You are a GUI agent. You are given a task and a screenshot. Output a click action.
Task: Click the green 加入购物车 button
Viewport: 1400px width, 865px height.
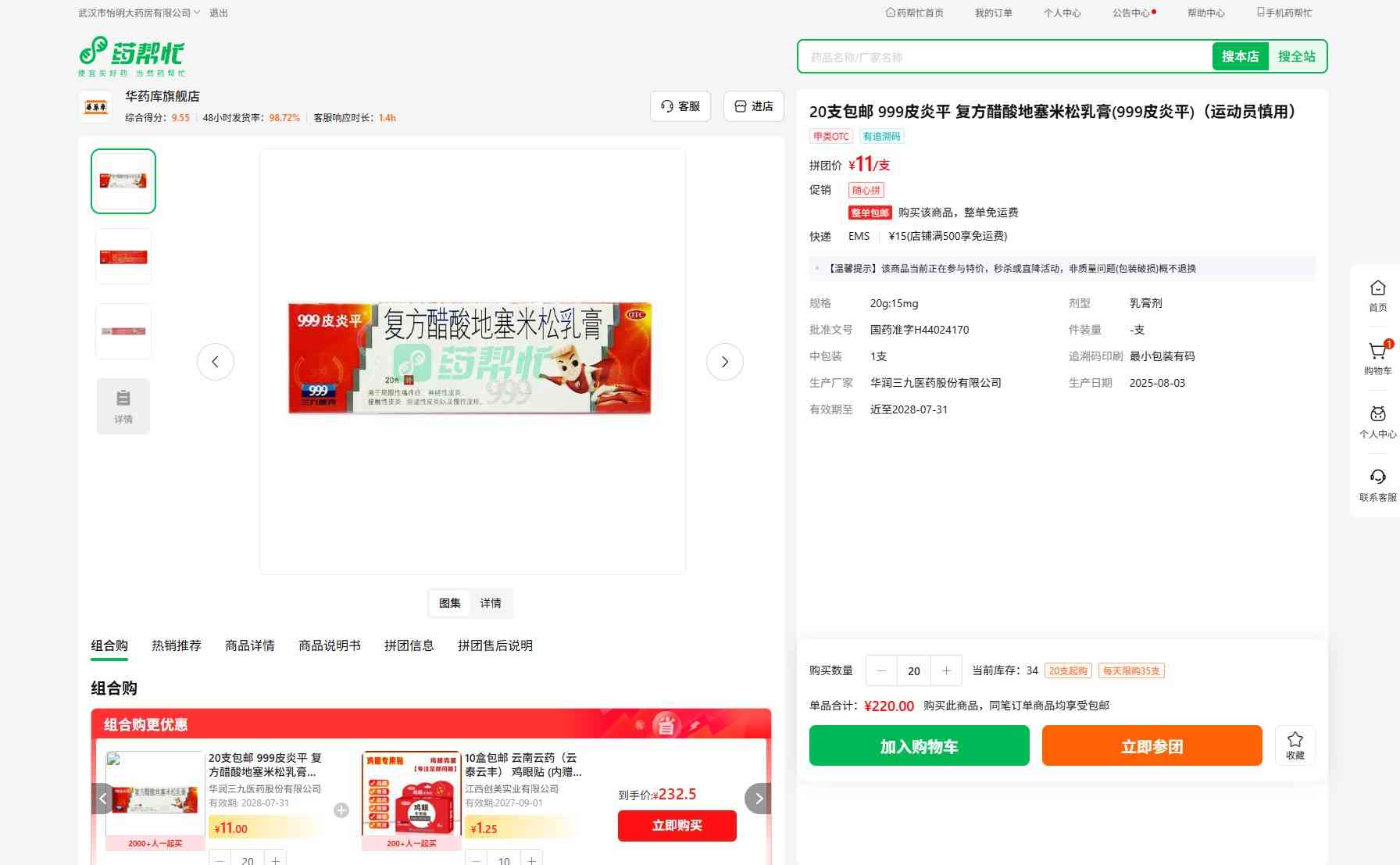919,745
